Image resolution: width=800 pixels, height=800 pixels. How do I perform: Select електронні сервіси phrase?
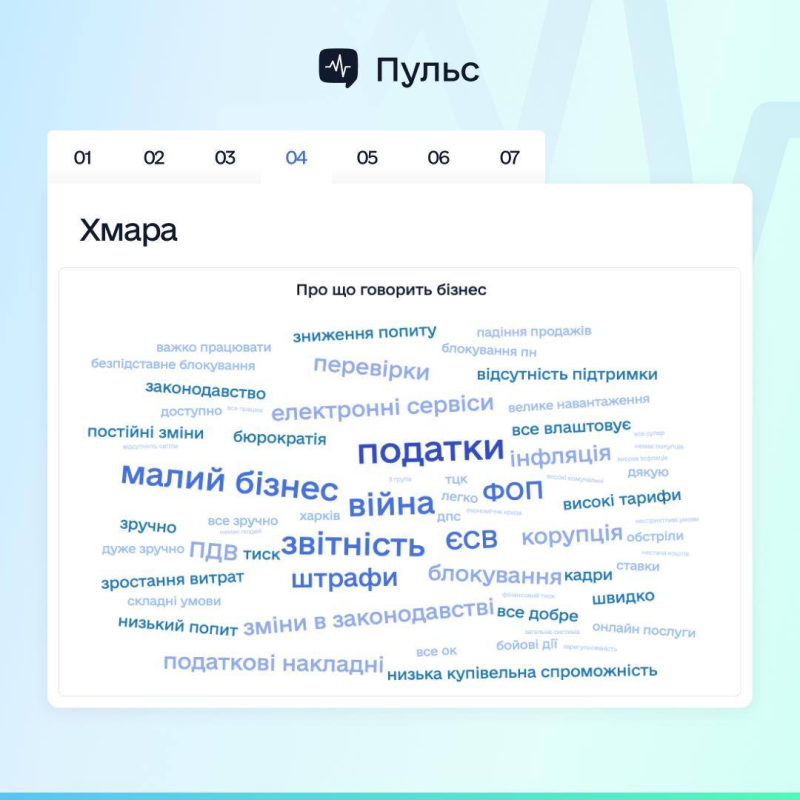click(382, 407)
